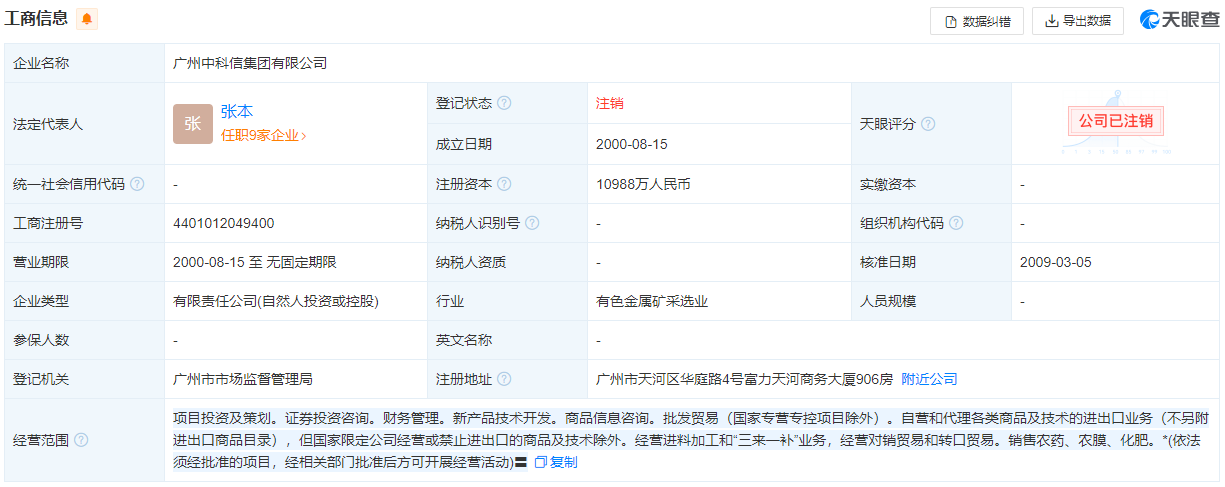Copy the business scope with 复制
This screenshot has width=1225, height=487.
(x=556, y=462)
